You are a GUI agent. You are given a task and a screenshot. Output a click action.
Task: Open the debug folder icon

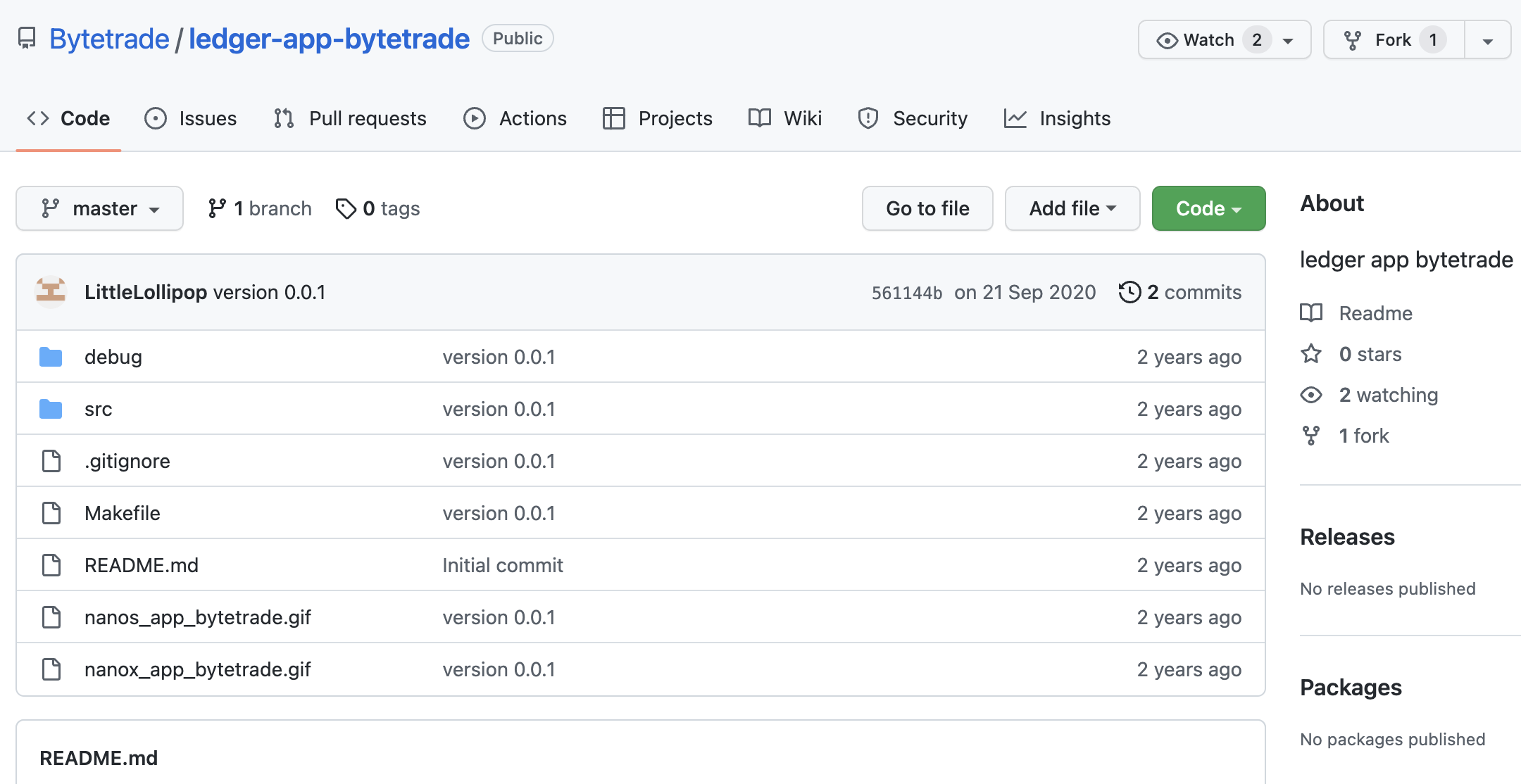point(51,357)
